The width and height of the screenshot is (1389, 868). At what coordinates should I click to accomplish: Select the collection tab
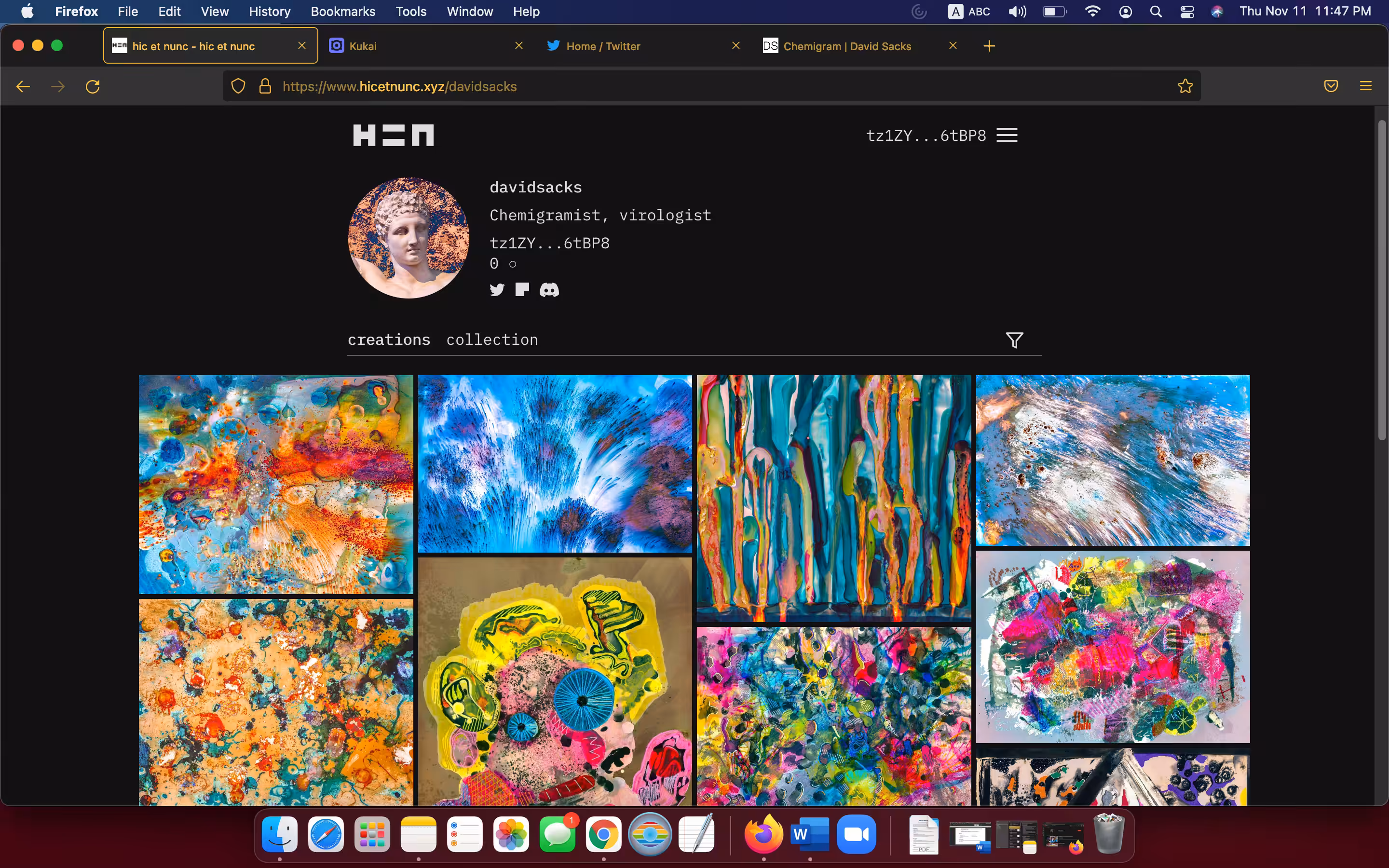tap(492, 340)
